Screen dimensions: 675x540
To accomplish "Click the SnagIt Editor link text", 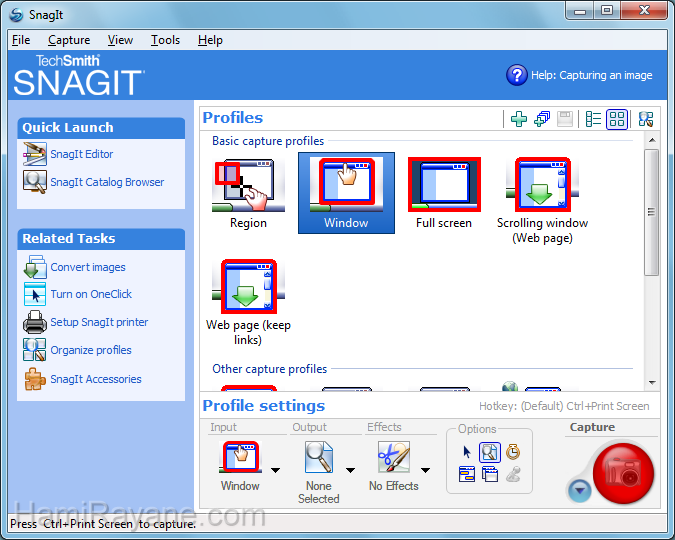I will [82, 154].
